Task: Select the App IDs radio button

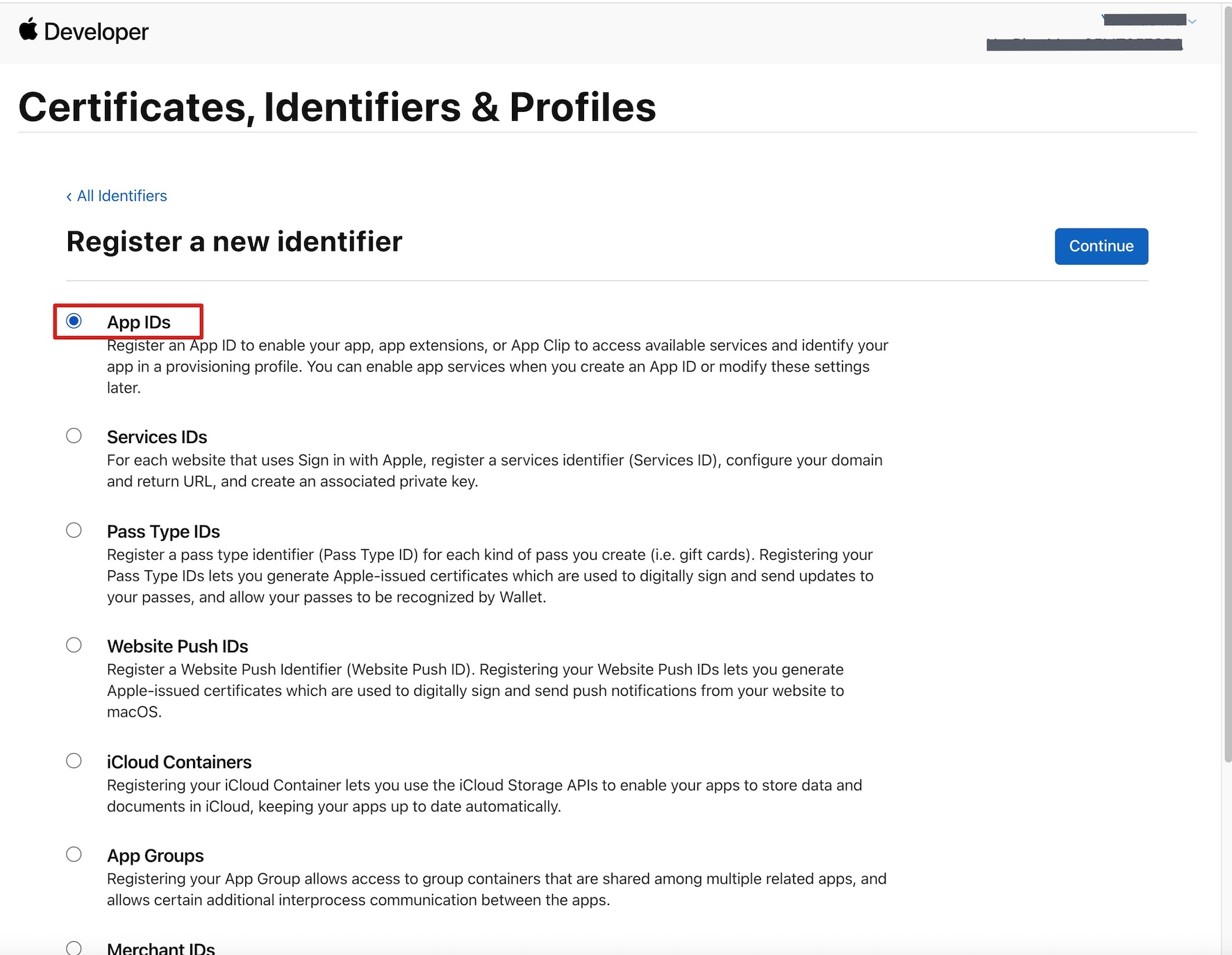Action: click(x=74, y=321)
